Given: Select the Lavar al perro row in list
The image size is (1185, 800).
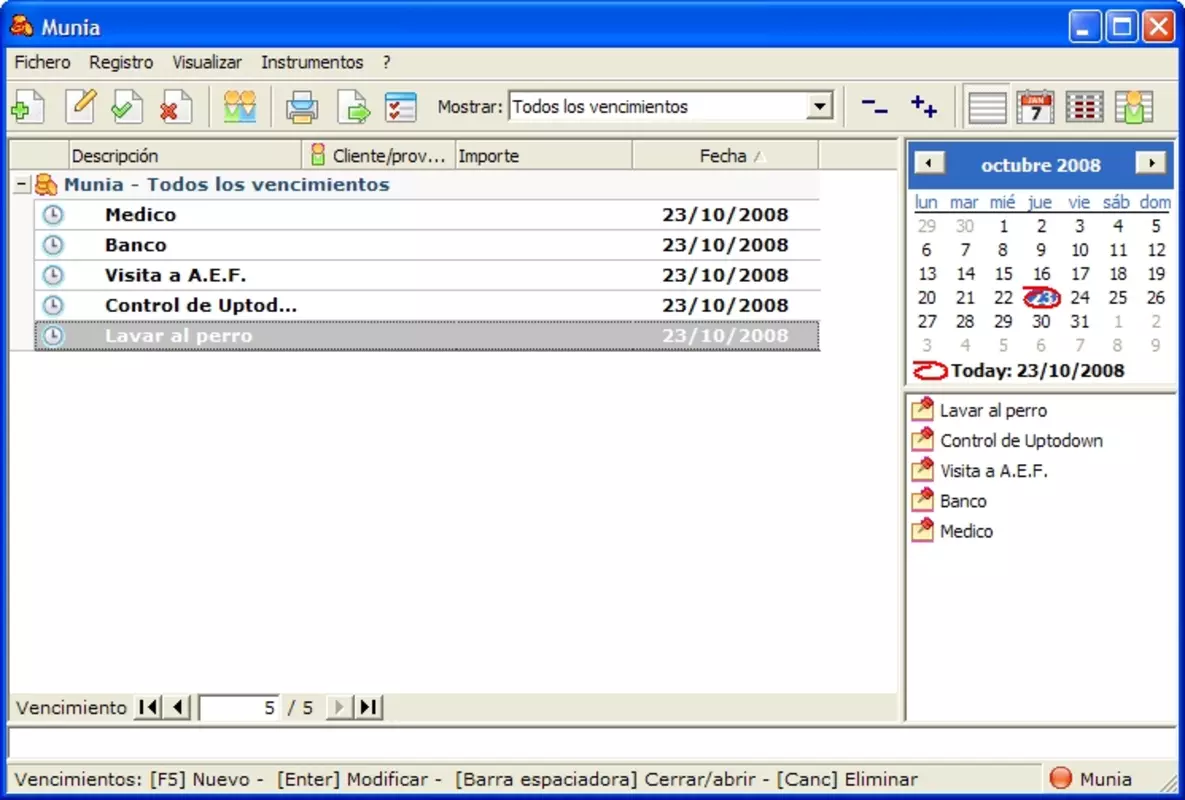Looking at the screenshot, I should point(427,335).
